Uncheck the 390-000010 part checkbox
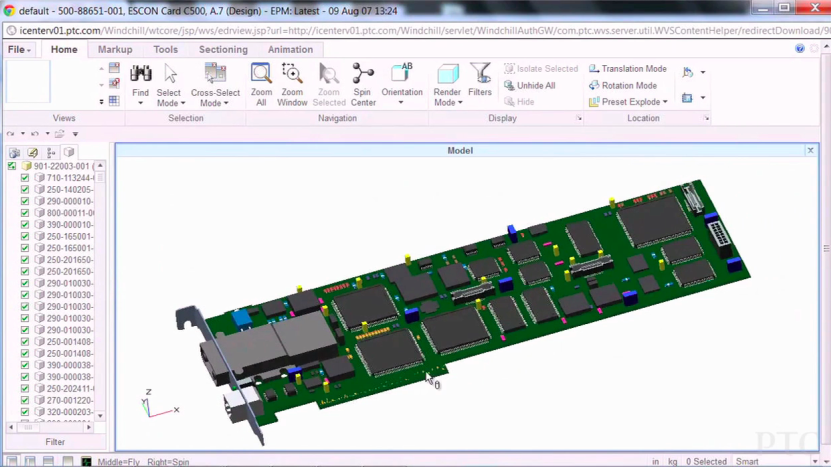831x467 pixels. click(x=25, y=225)
